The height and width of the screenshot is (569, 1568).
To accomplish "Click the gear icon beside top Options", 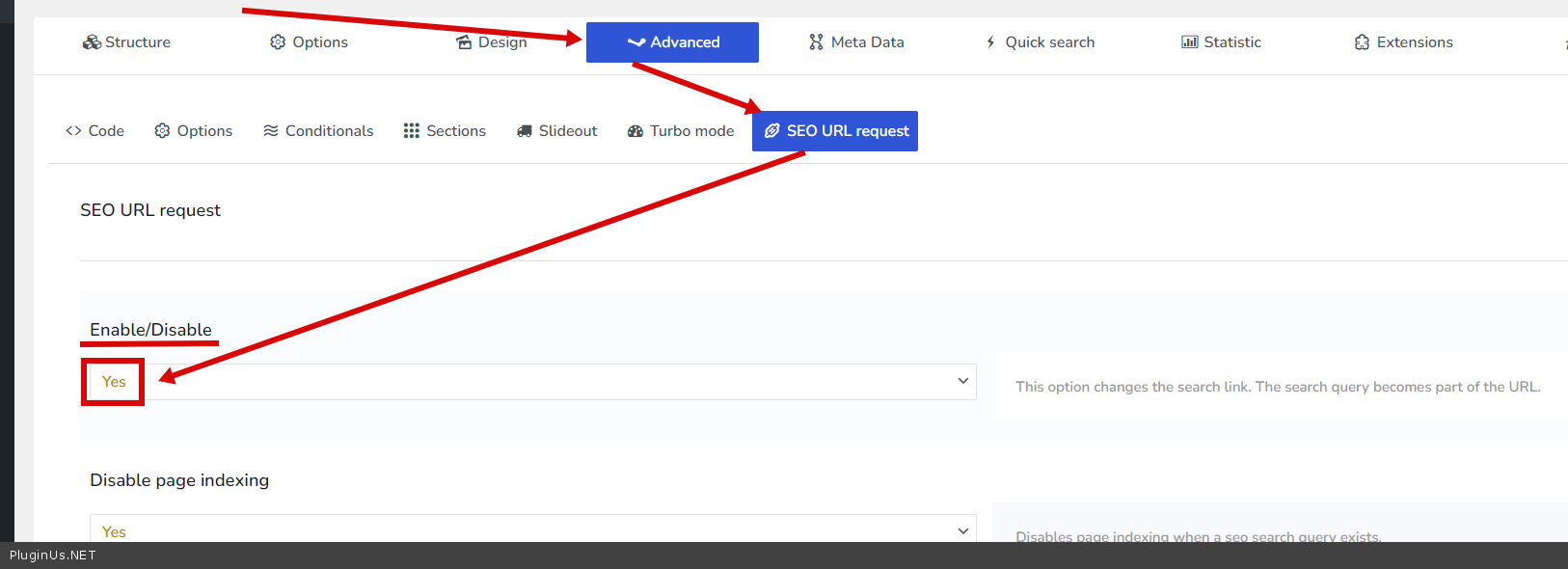I will point(278,42).
